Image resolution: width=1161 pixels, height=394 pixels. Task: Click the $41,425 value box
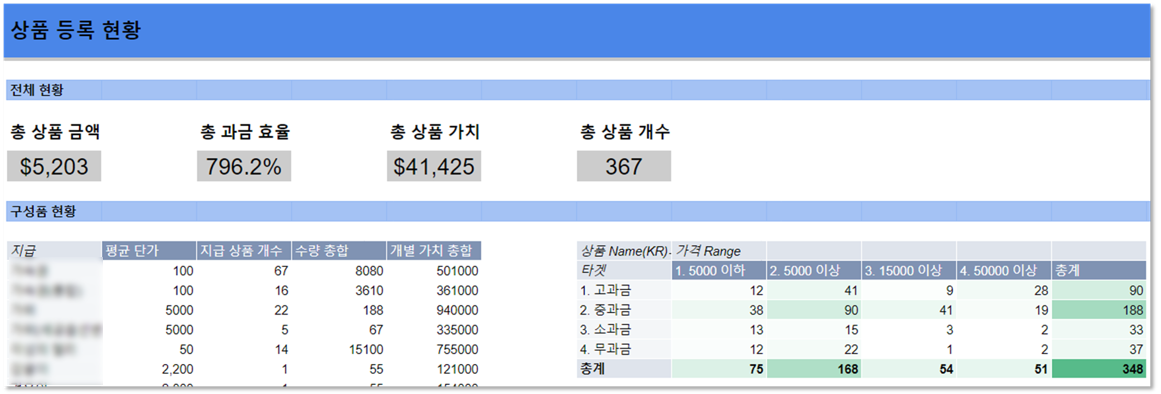(434, 167)
